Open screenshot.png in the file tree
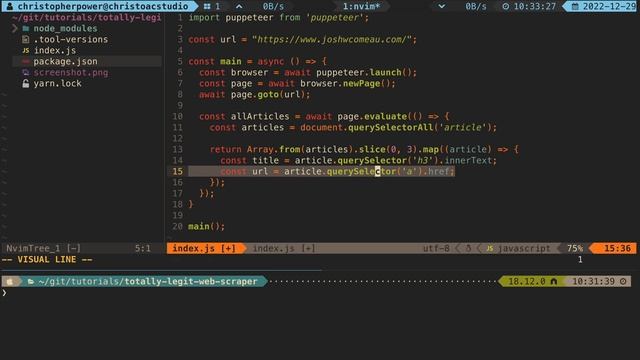This screenshot has width=640, height=360. point(71,73)
